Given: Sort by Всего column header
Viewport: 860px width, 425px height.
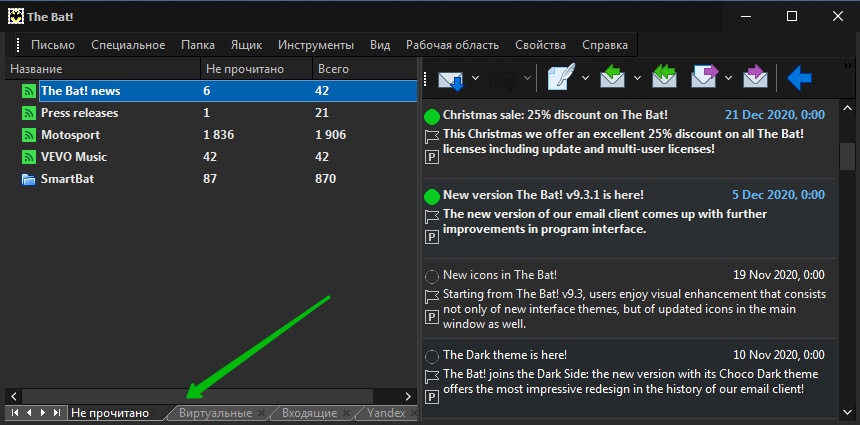Looking at the screenshot, I should 365,69.
